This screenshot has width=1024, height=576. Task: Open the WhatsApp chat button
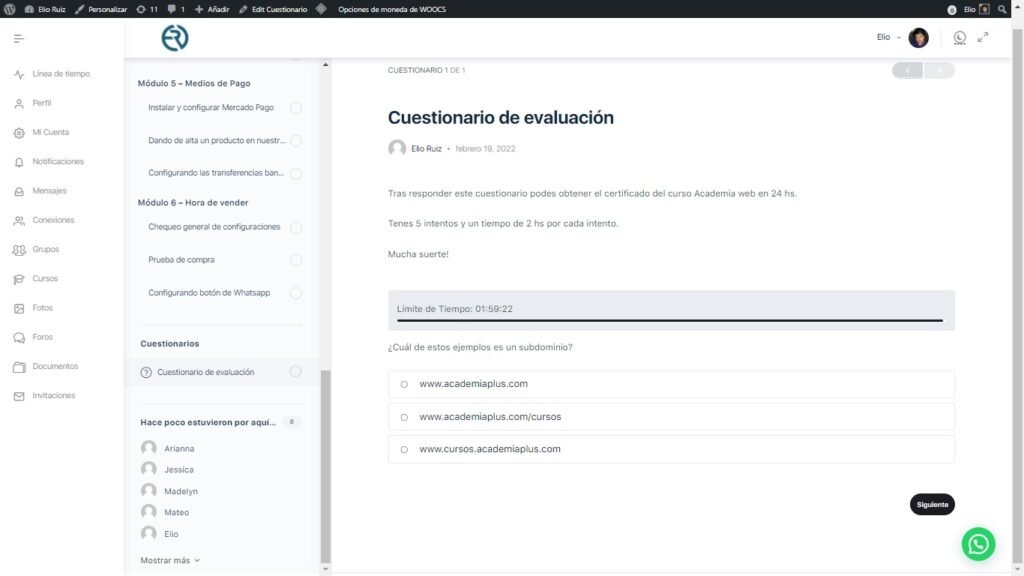pos(978,544)
